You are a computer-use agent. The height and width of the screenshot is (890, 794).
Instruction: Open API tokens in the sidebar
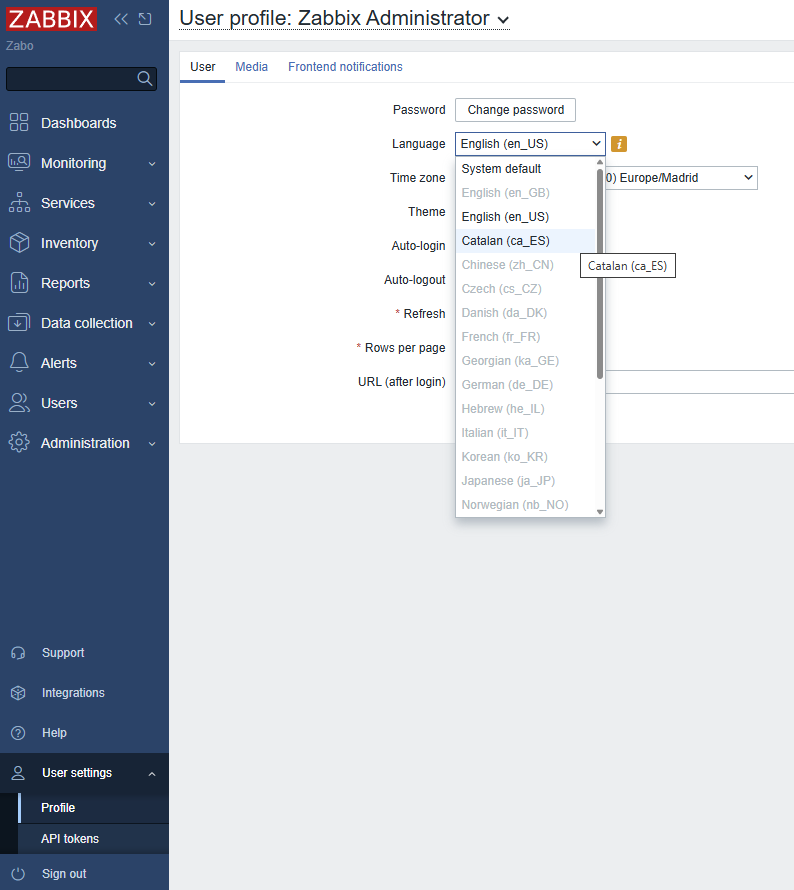click(x=70, y=839)
